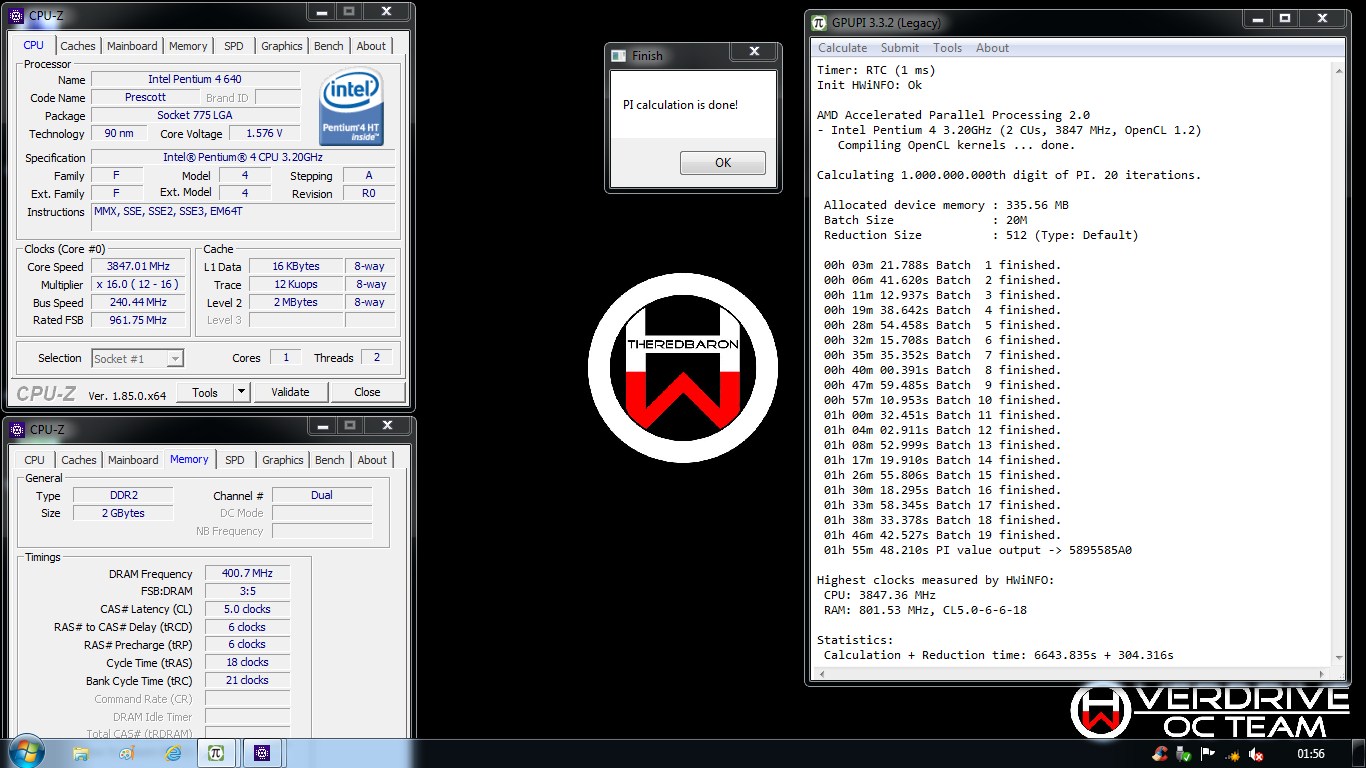Click the Code Name field Prescott

[146, 98]
